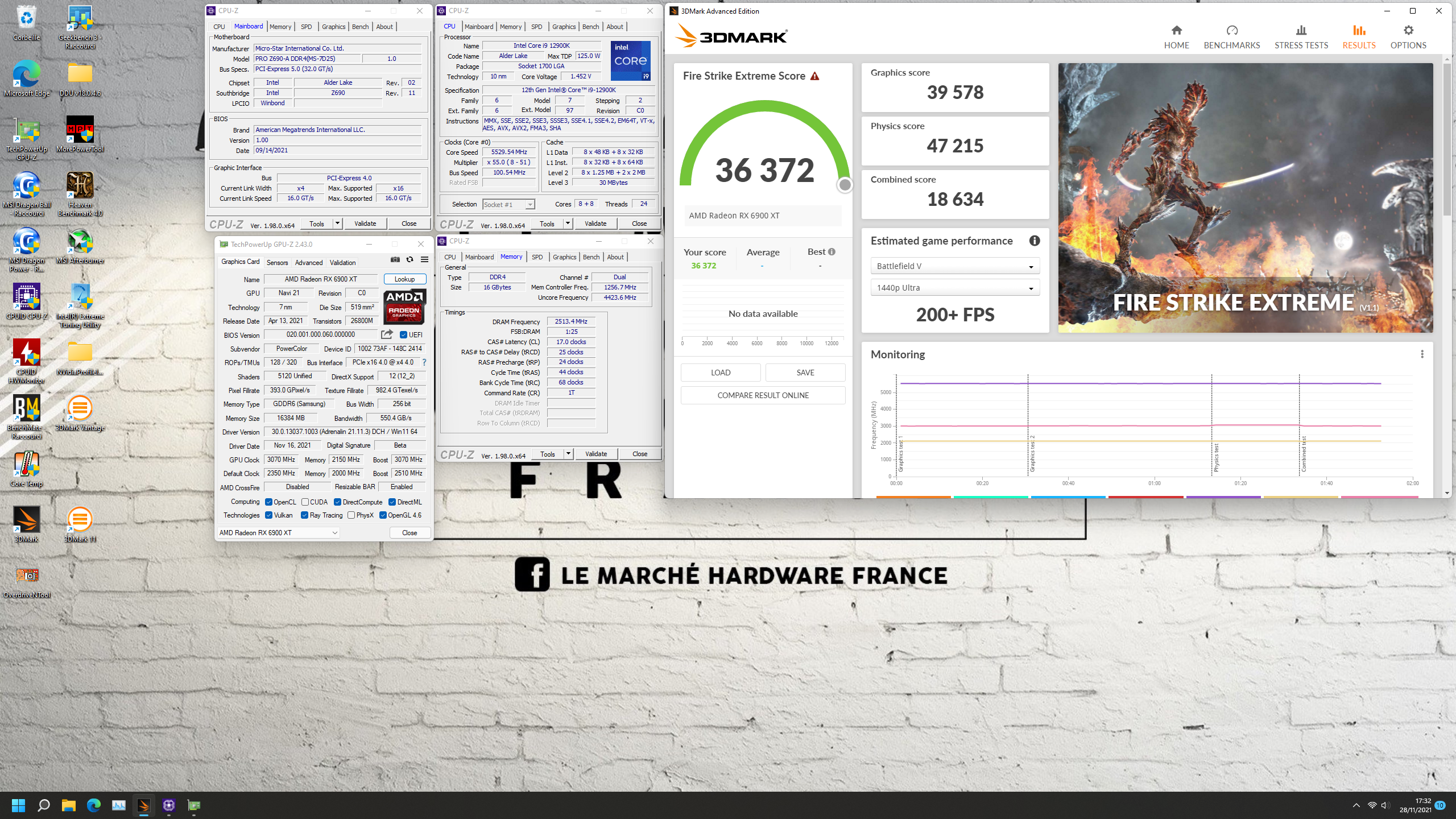Open Intel Extreme Tuning Utility desktop icon
This screenshot has height=819, width=1456.
(80, 305)
